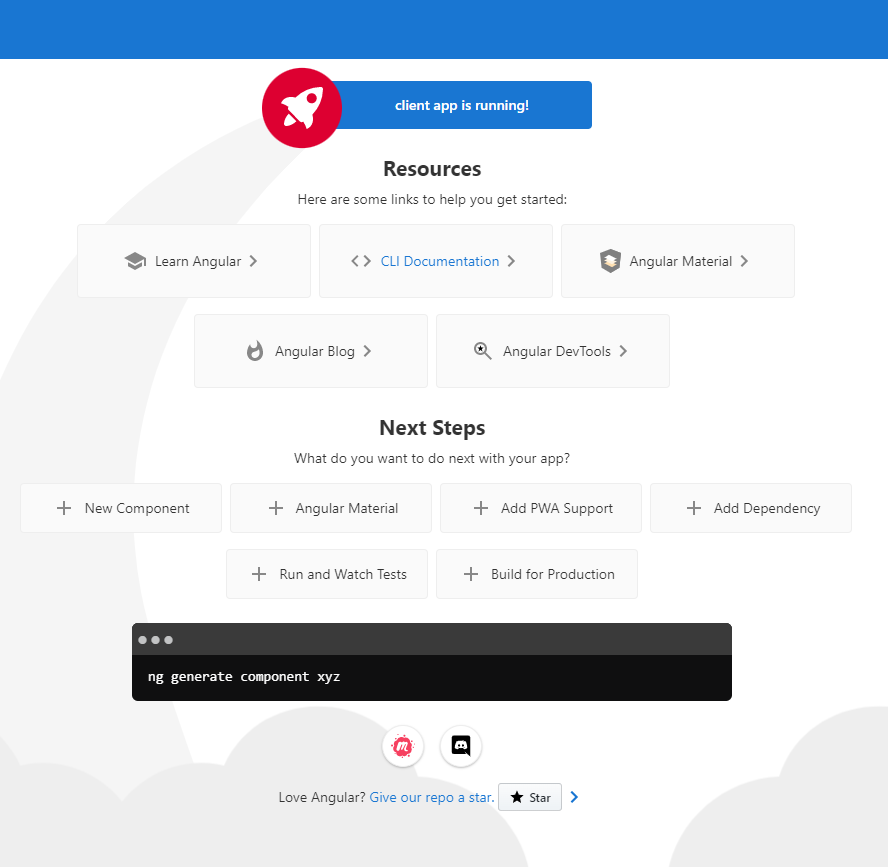Open the Angular Blog link

pyautogui.click(x=315, y=351)
